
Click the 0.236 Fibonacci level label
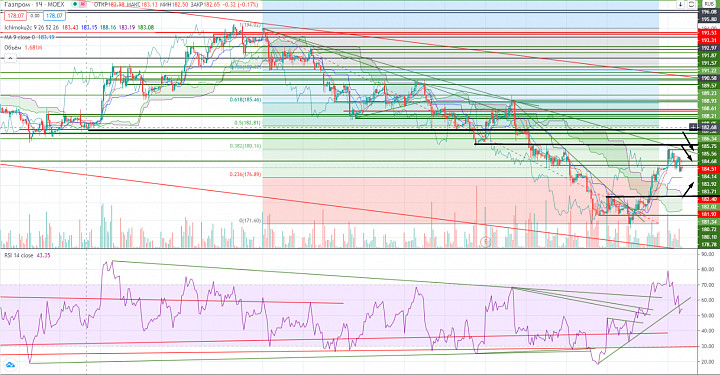(x=245, y=174)
